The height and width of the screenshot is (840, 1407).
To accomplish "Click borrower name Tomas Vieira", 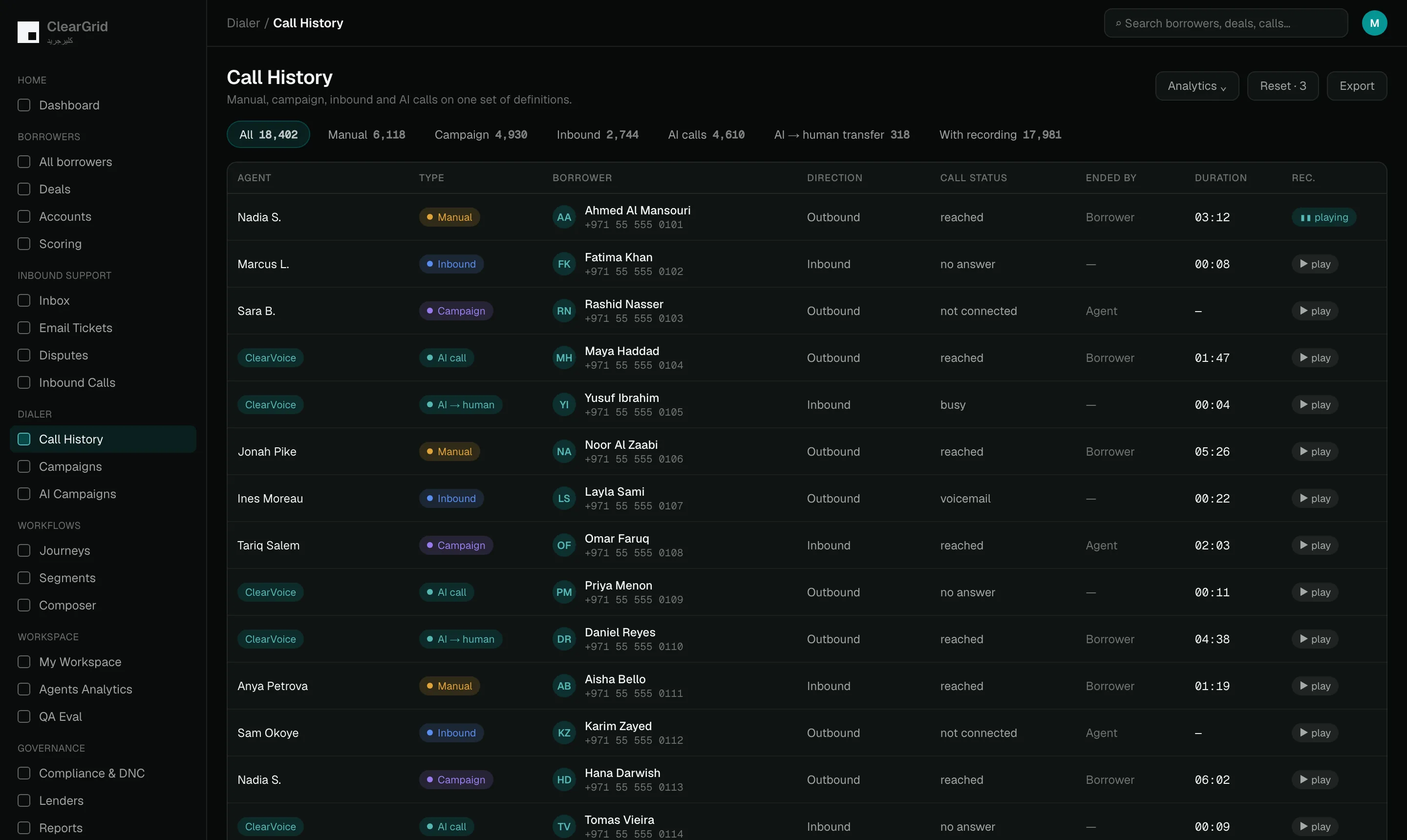I will click(x=619, y=819).
